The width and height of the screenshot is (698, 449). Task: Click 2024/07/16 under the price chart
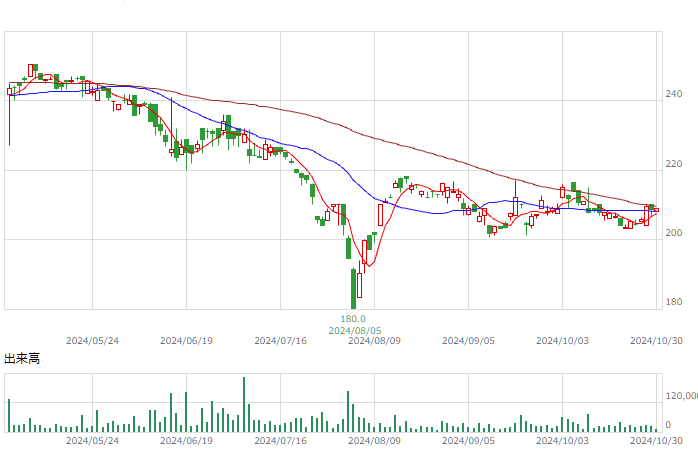(x=280, y=341)
